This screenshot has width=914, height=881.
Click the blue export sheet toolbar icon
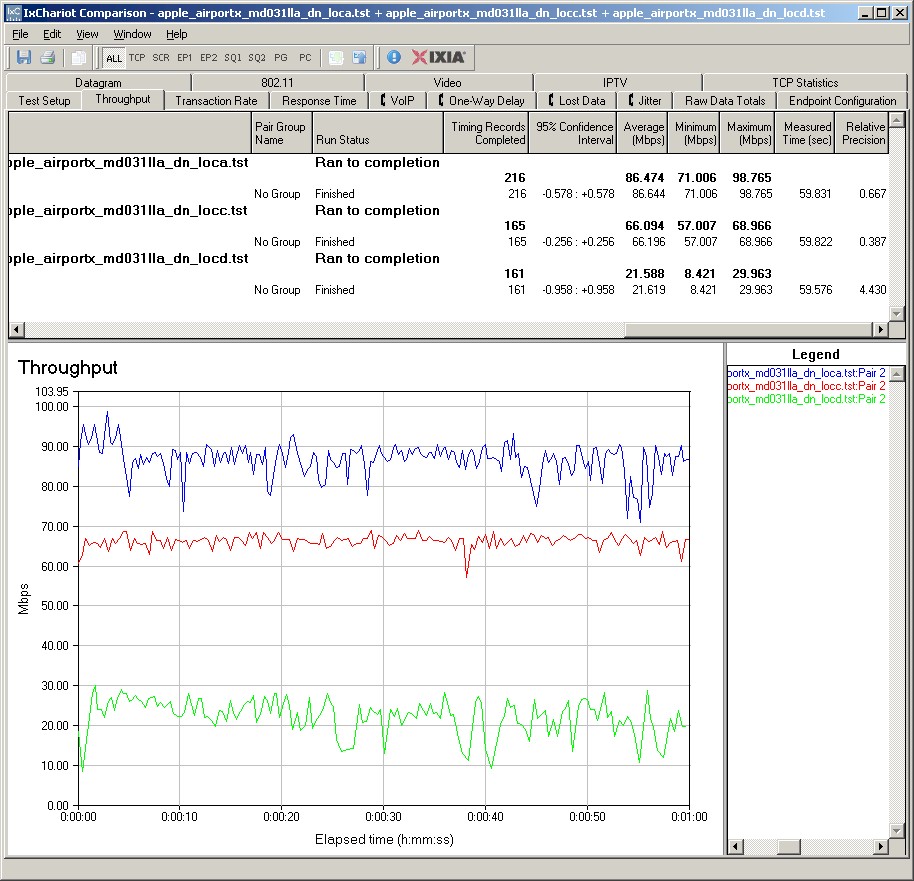coord(360,57)
